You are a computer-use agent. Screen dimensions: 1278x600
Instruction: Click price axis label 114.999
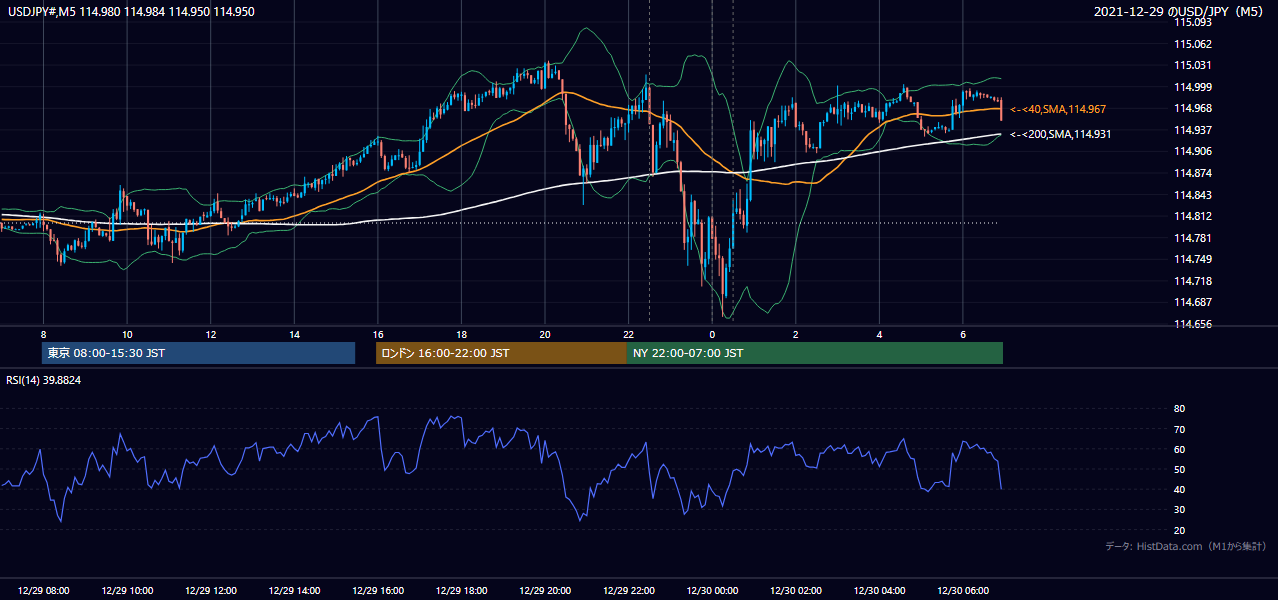pos(1193,87)
